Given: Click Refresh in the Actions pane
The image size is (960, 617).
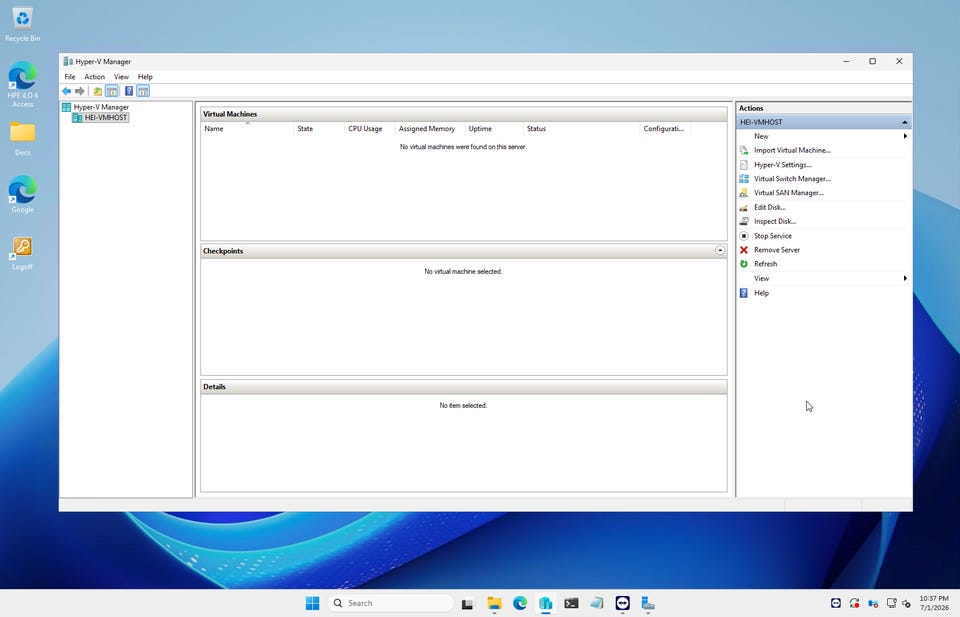Looking at the screenshot, I should (765, 264).
